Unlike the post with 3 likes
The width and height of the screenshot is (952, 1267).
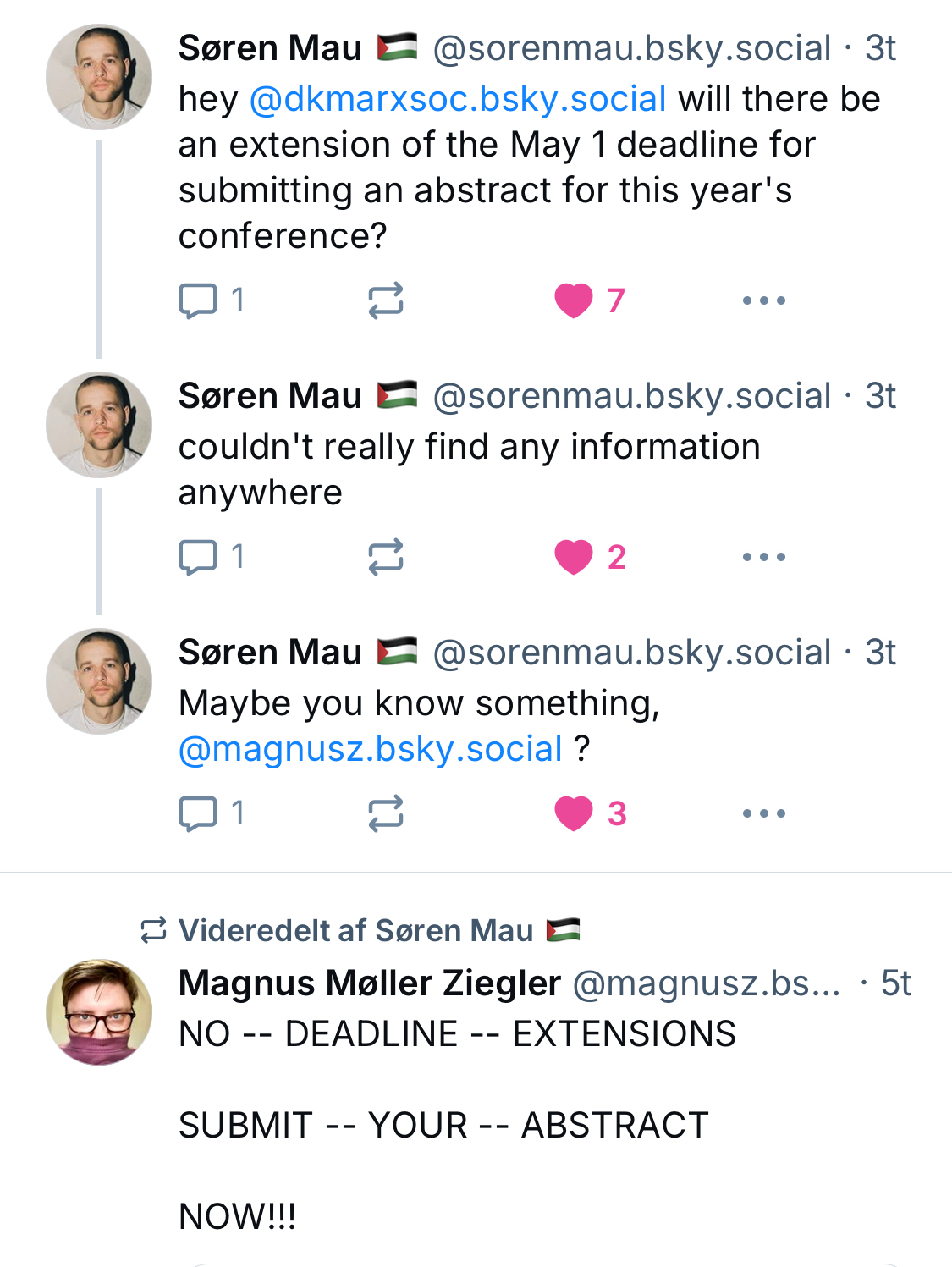[574, 813]
